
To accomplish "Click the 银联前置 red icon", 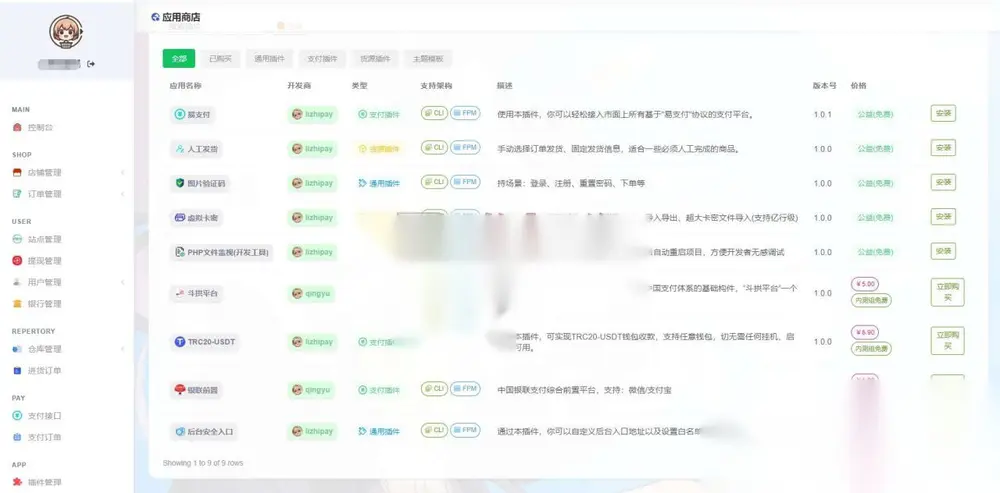I will click(180, 389).
